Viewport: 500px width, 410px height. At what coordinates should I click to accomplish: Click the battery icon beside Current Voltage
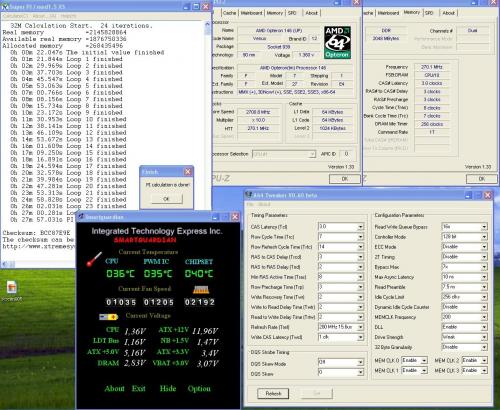[x=109, y=317]
